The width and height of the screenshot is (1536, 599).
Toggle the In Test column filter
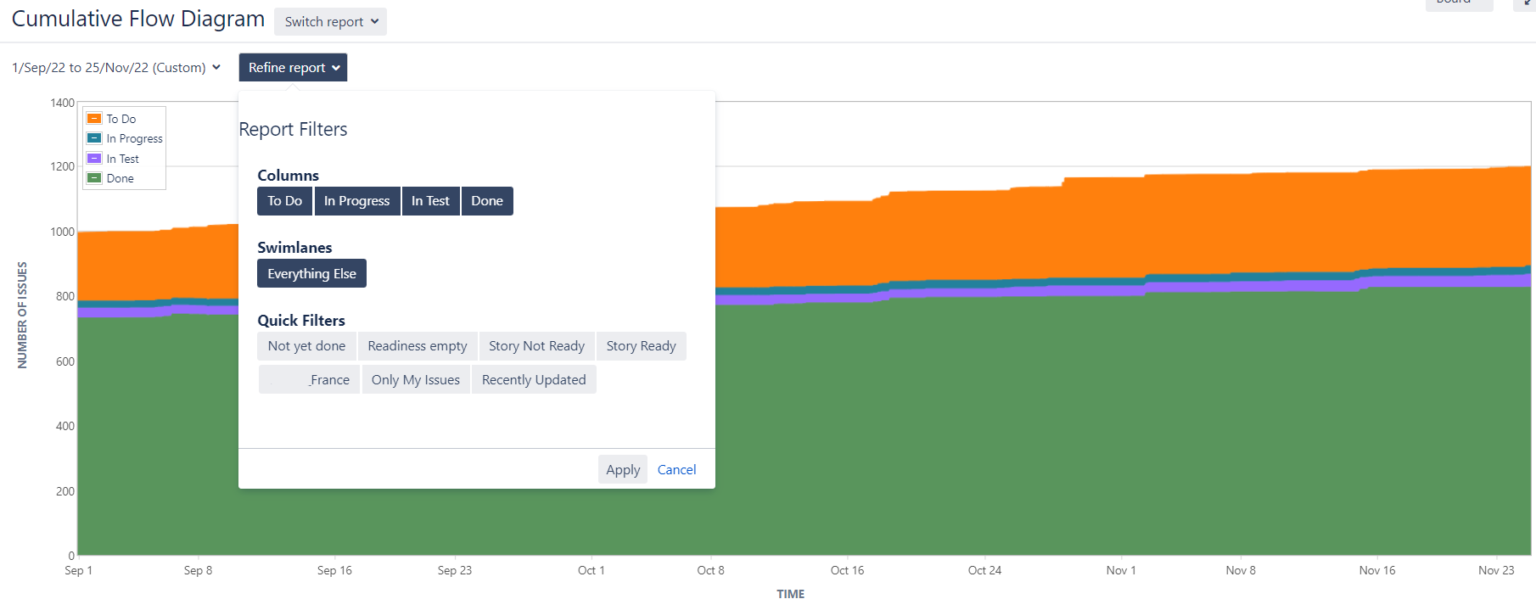click(x=430, y=200)
